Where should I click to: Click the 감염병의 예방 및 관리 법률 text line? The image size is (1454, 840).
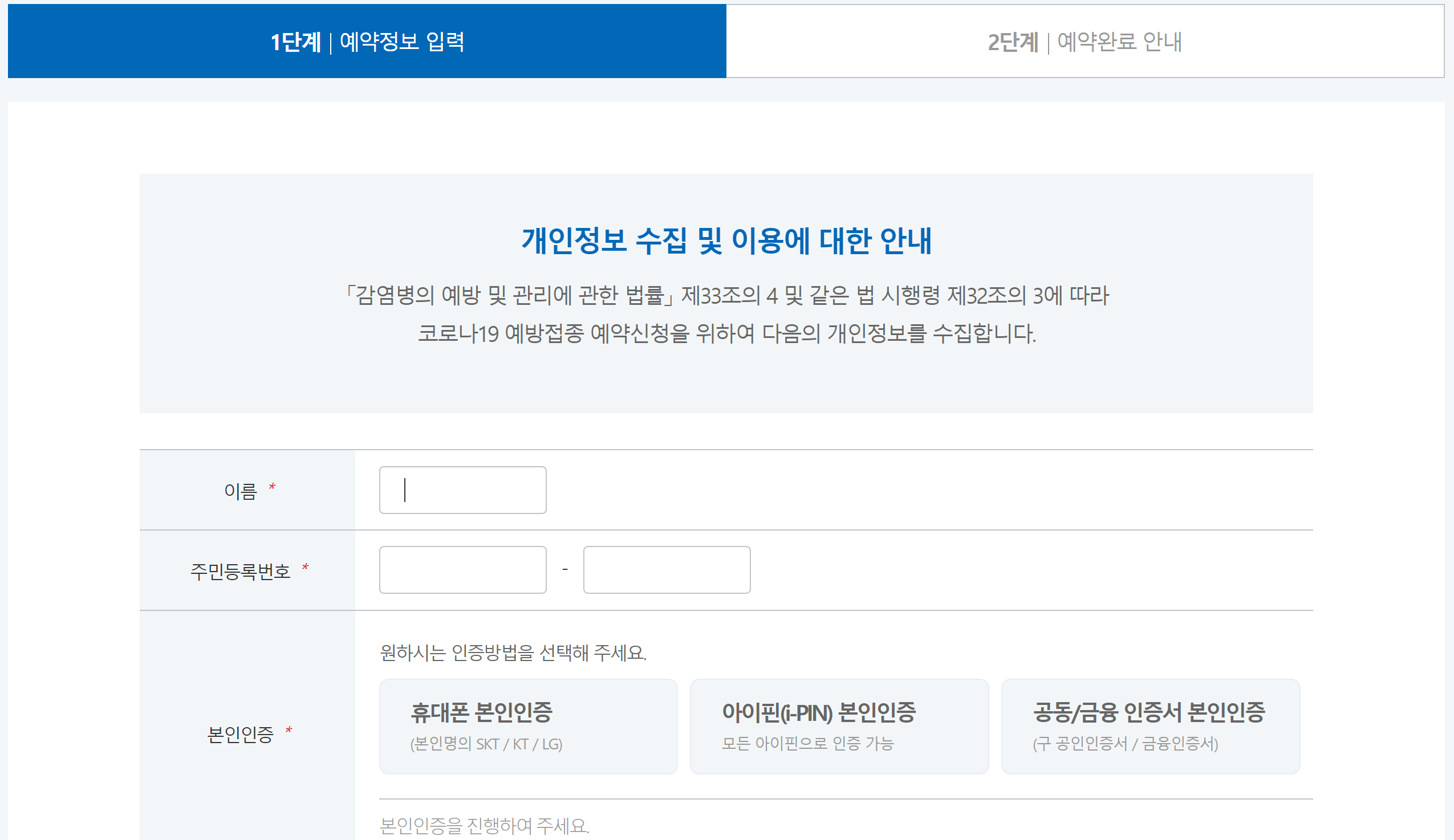(726, 296)
